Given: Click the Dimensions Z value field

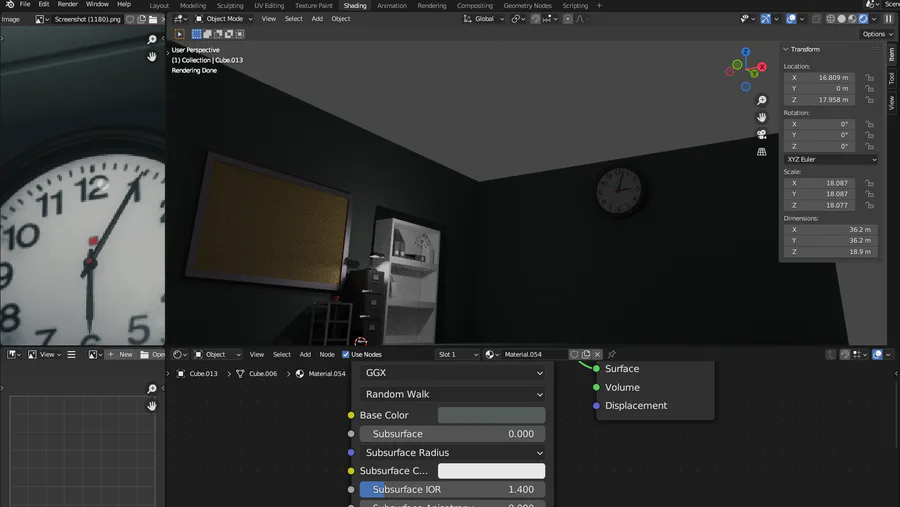Looking at the screenshot, I should [x=831, y=251].
